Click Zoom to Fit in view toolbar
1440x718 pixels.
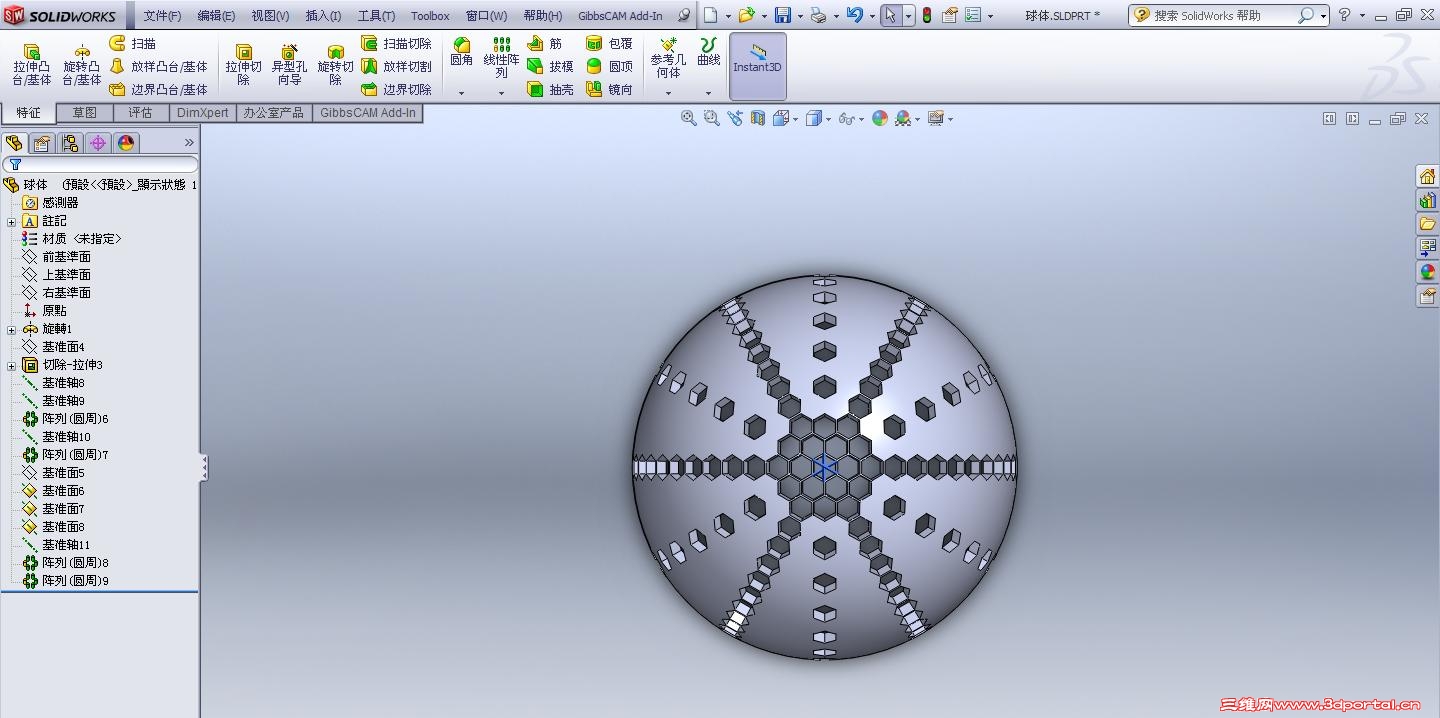[x=688, y=118]
